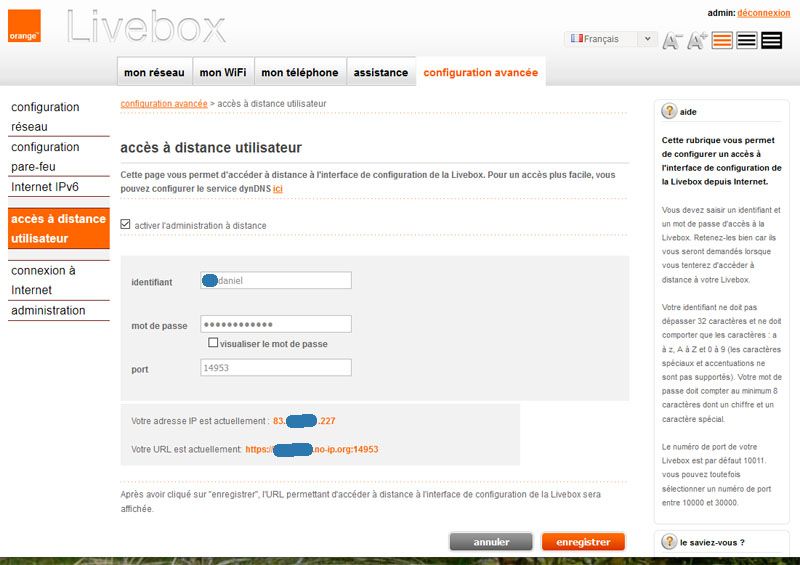Image resolution: width=800 pixels, height=565 pixels.
Task: Open 'Internet IPv6' in sidebar
Action: pos(59,187)
